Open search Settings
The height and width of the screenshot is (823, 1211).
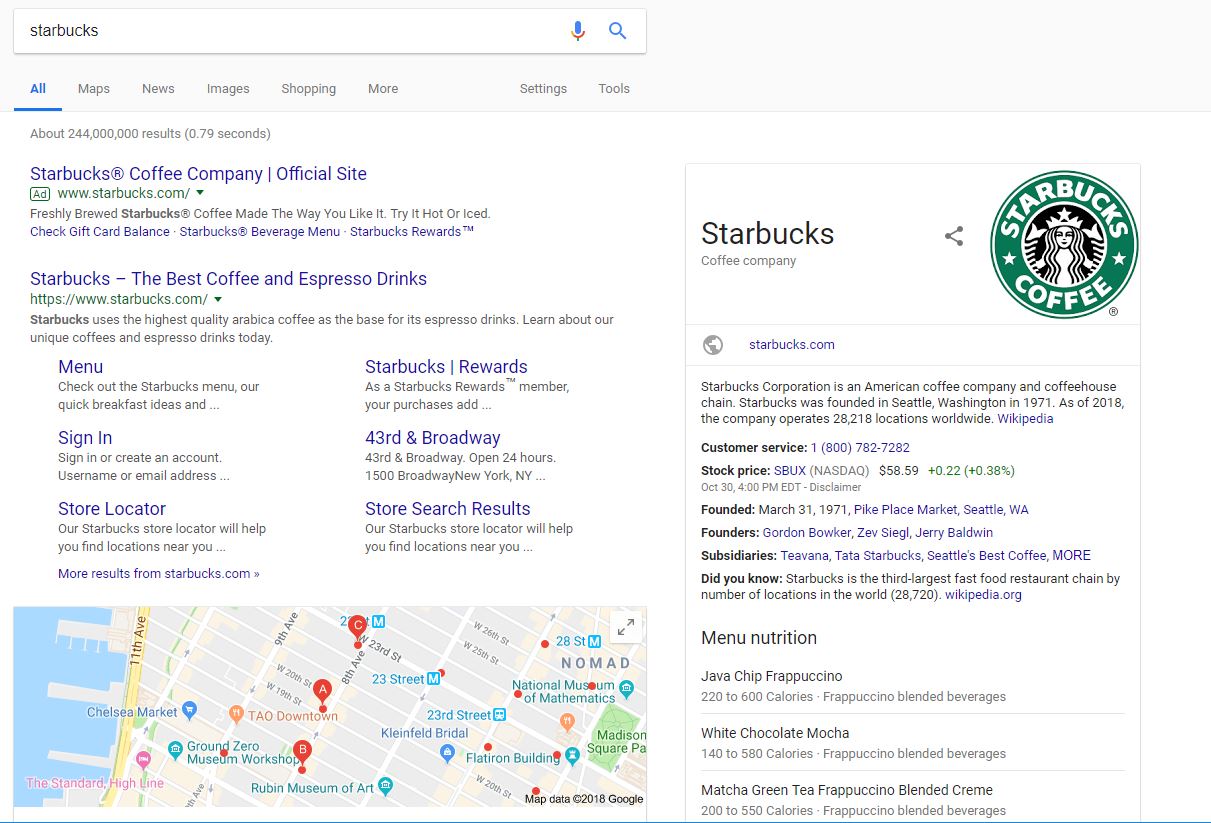[x=543, y=89]
